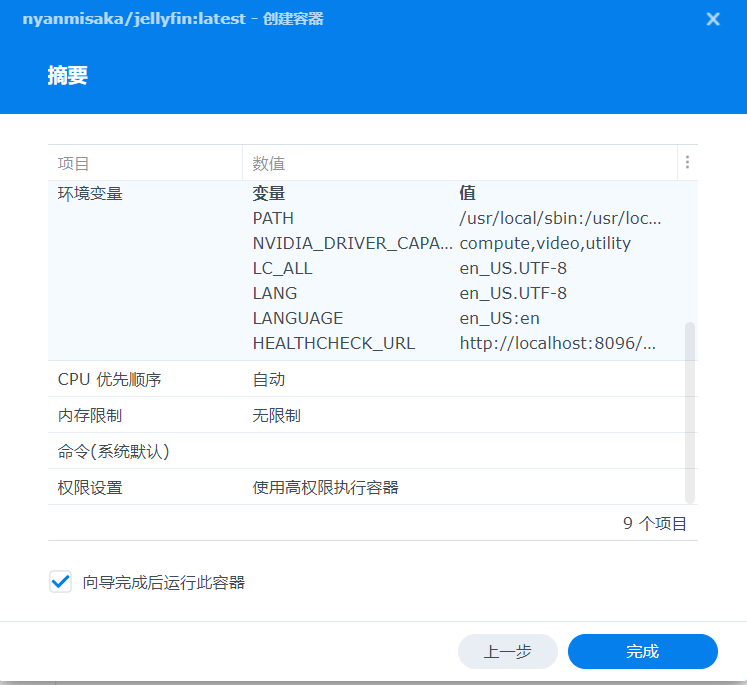This screenshot has height=685, width=747.
Task: Click en_US.UTF-8 value for LC_ALL
Action: (x=513, y=268)
